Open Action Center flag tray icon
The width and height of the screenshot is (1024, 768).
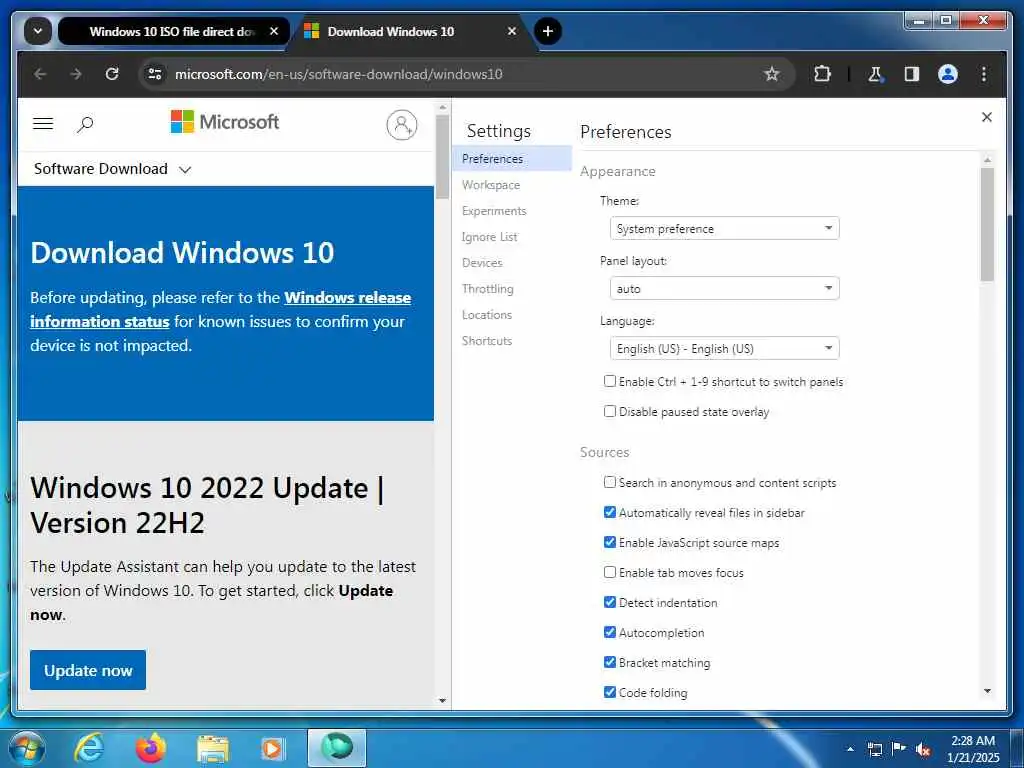click(899, 748)
